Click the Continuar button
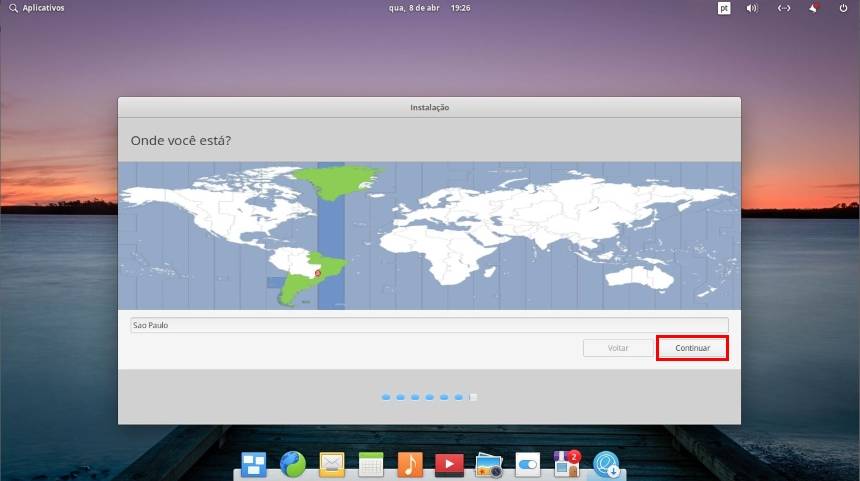 [x=692, y=348]
